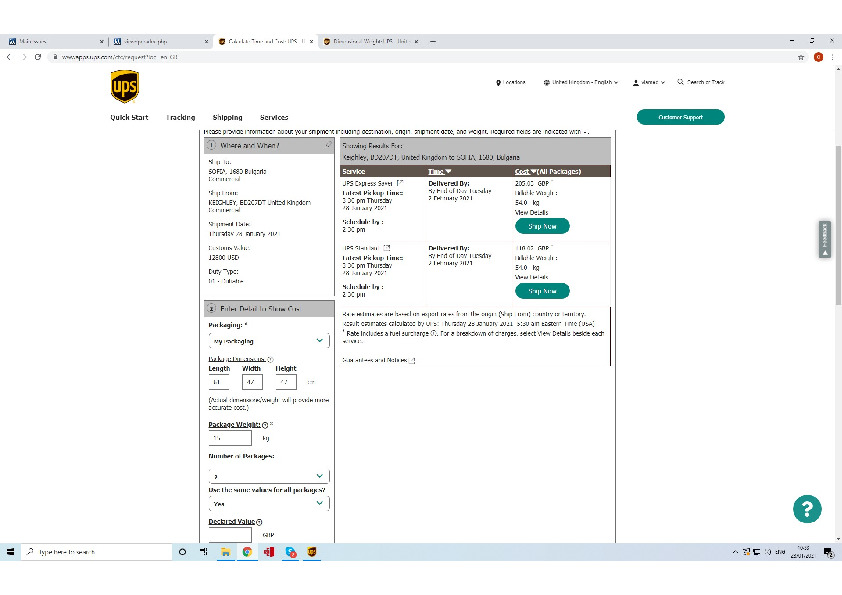Open the Number of Packages dropdown
This screenshot has width=842, height=595.
coord(267,476)
